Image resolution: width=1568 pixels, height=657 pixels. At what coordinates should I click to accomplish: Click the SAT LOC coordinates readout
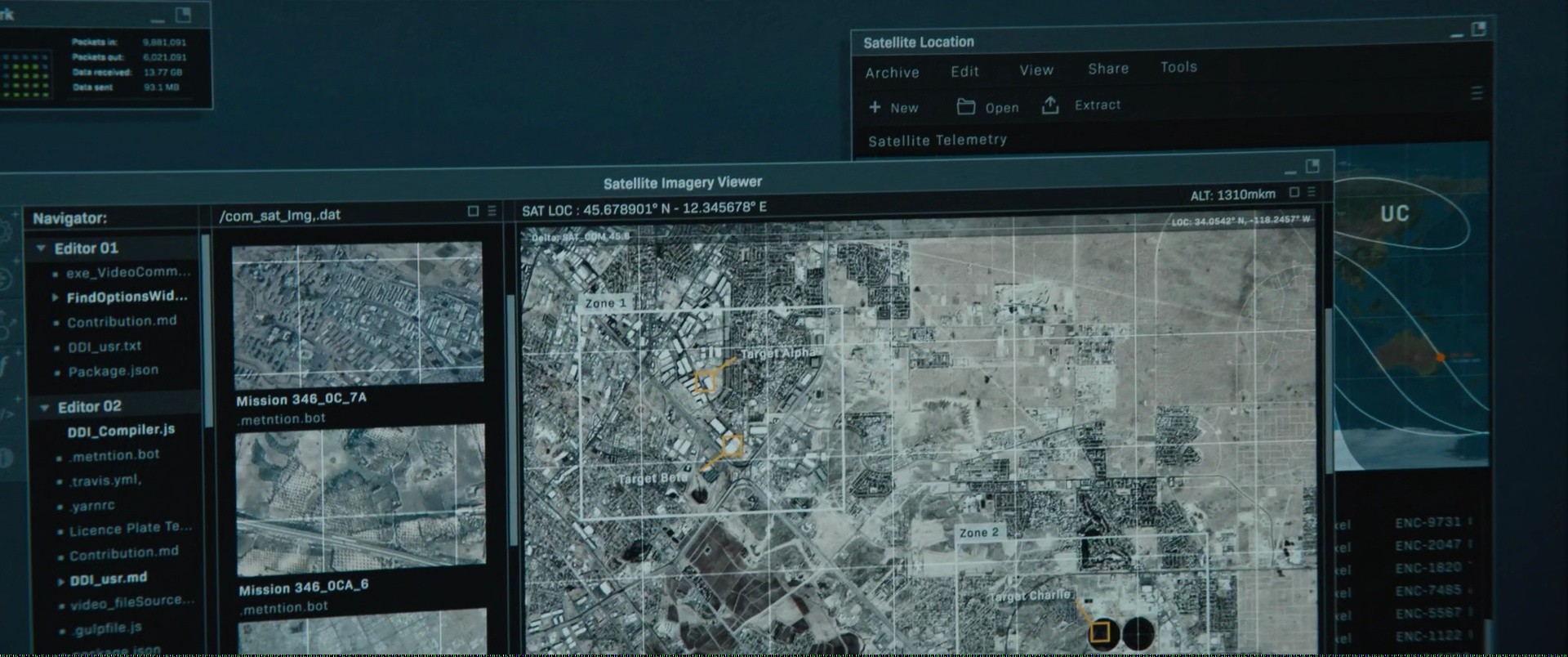pyautogui.click(x=644, y=208)
